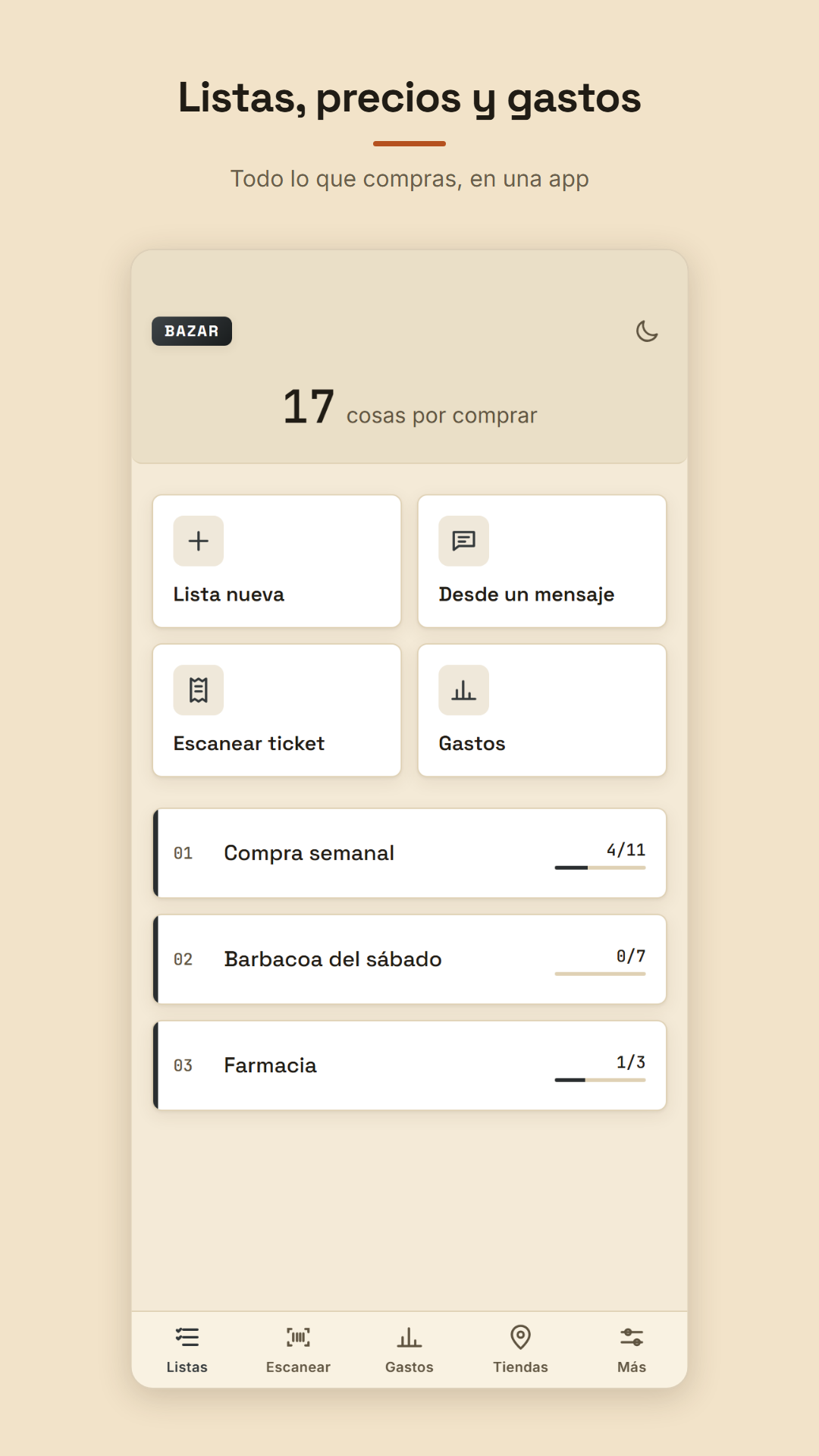Open the Farmacia list

[409, 1065]
